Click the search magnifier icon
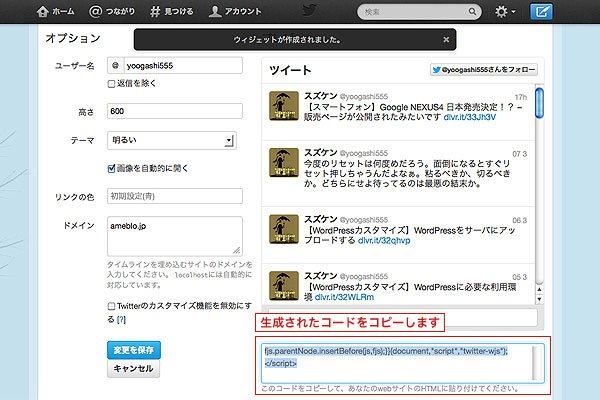Screen dimensions: 600x400 pos(473,11)
